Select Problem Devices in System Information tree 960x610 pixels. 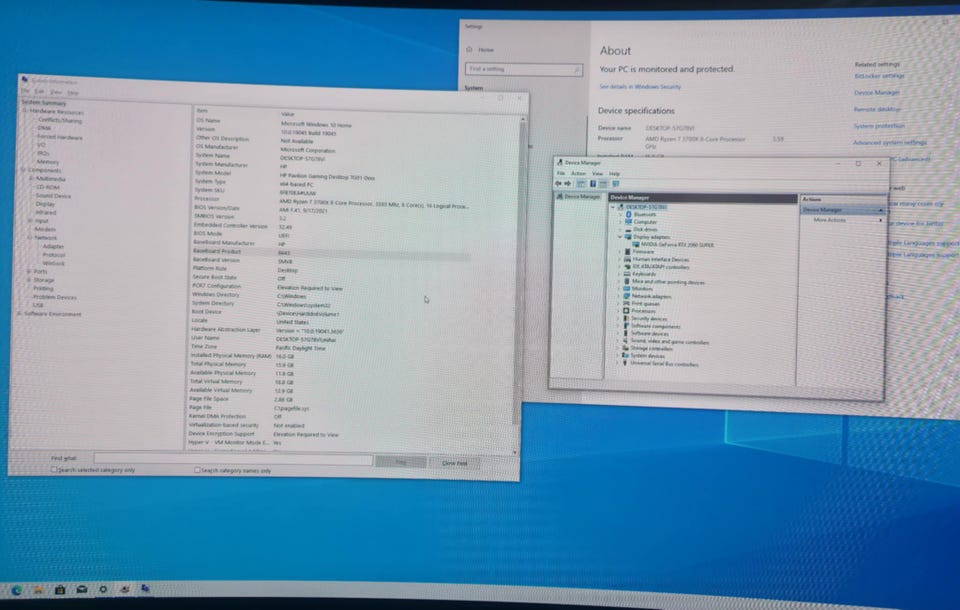(x=54, y=297)
